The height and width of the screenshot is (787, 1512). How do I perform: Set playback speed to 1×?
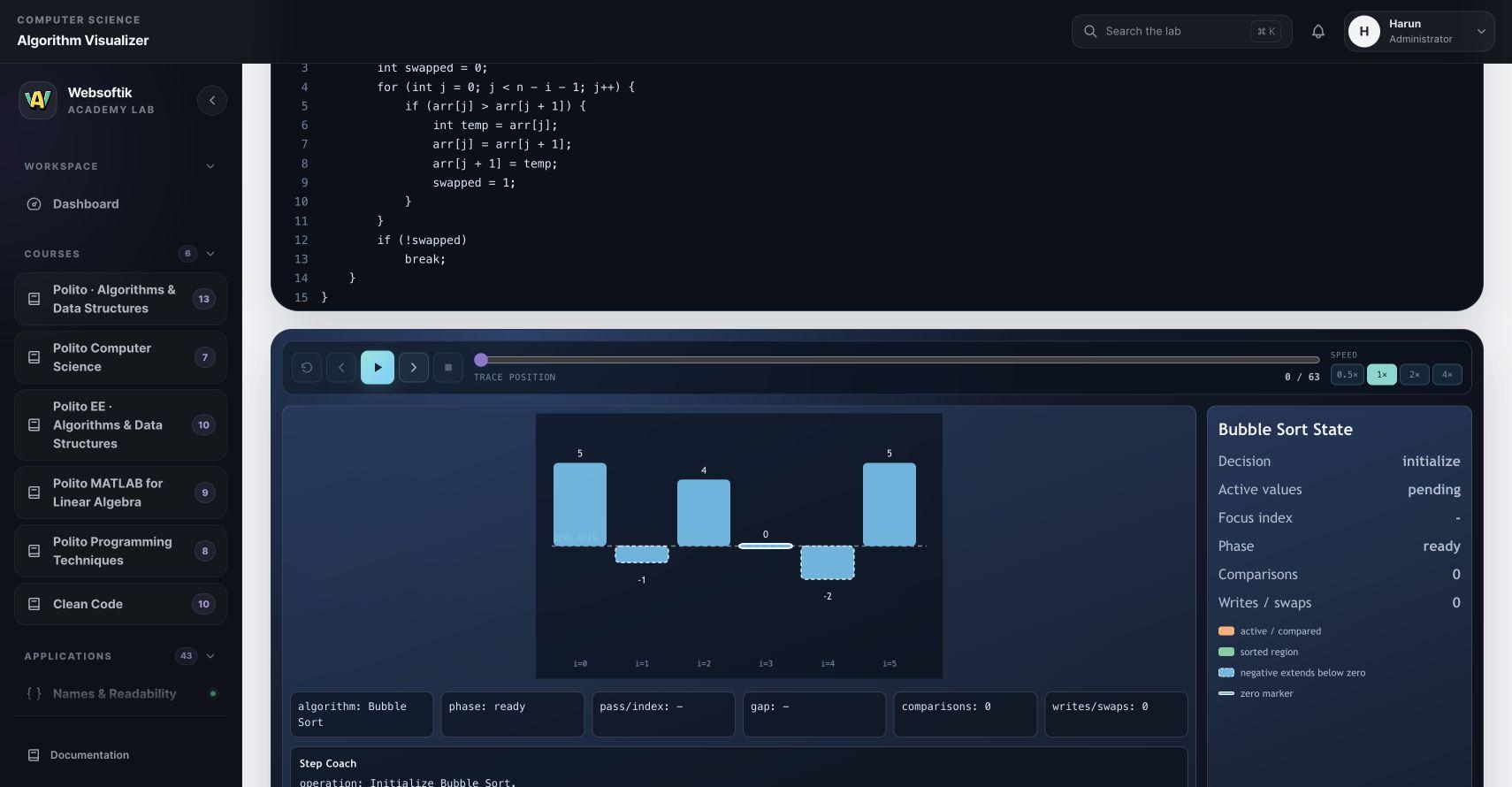tap(1381, 375)
